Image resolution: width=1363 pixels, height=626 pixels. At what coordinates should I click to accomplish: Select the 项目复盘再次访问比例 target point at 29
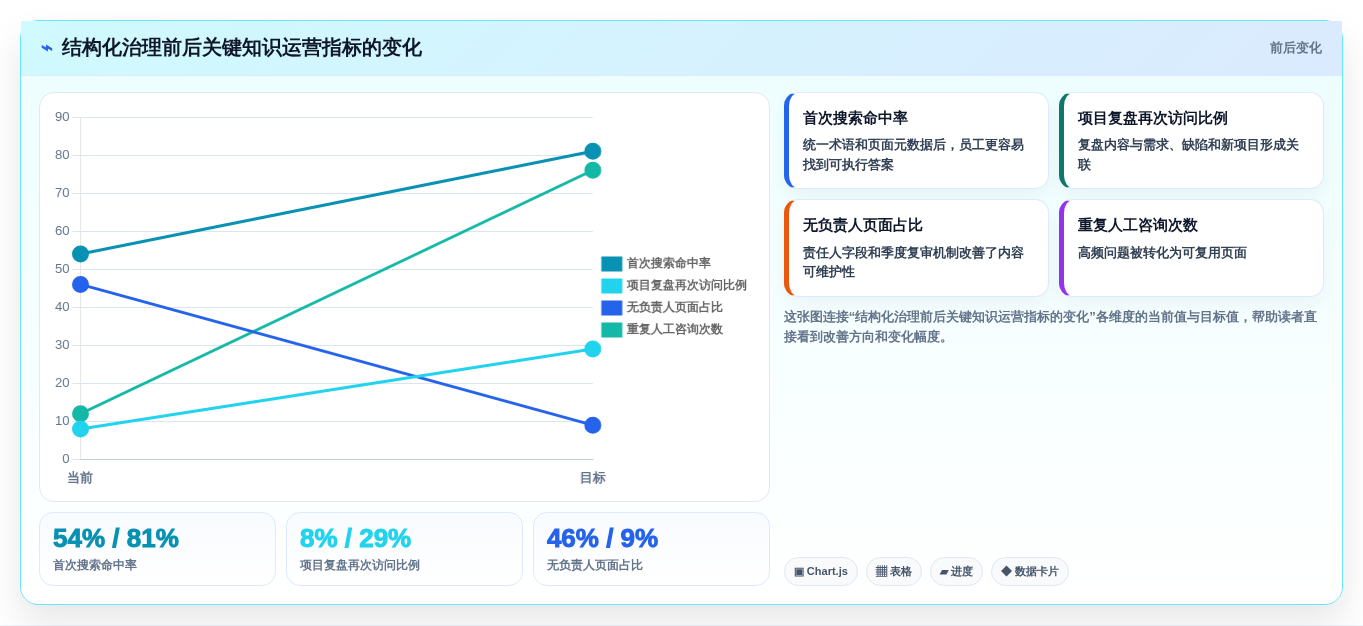click(593, 349)
